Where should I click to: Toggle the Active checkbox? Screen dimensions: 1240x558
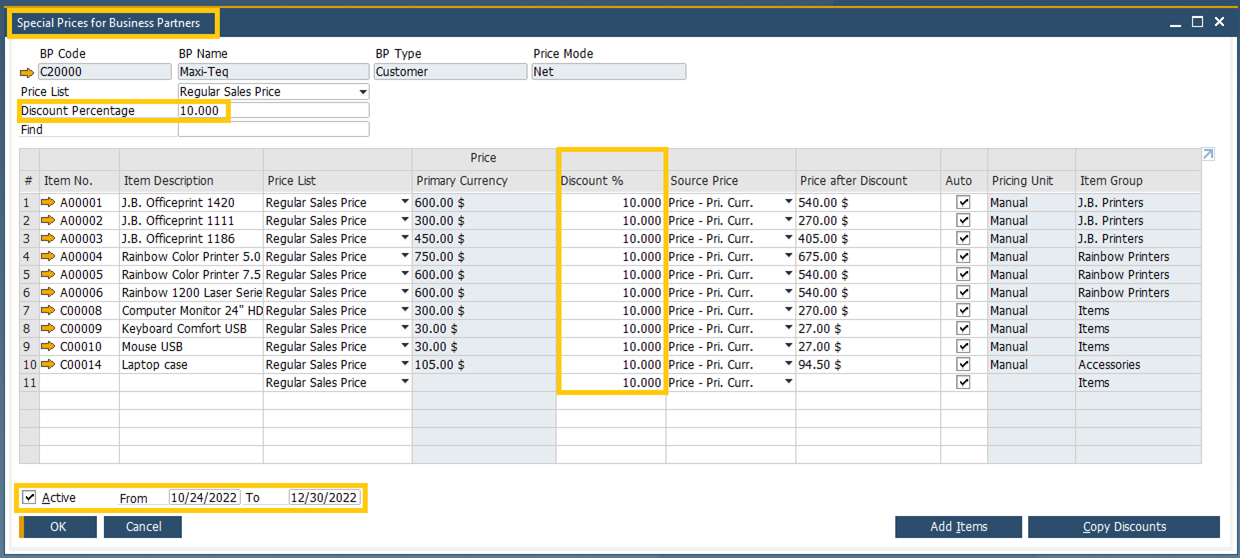[x=30, y=498]
